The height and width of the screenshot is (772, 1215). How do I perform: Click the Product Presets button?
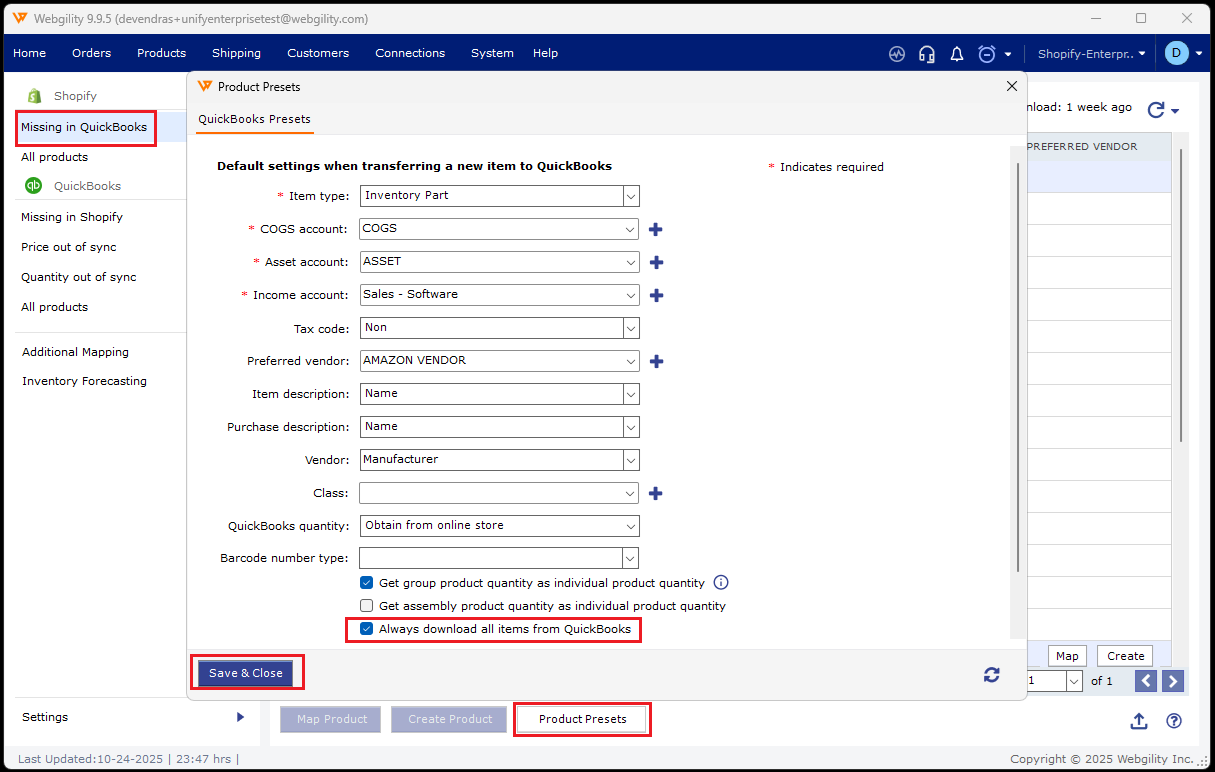582,719
